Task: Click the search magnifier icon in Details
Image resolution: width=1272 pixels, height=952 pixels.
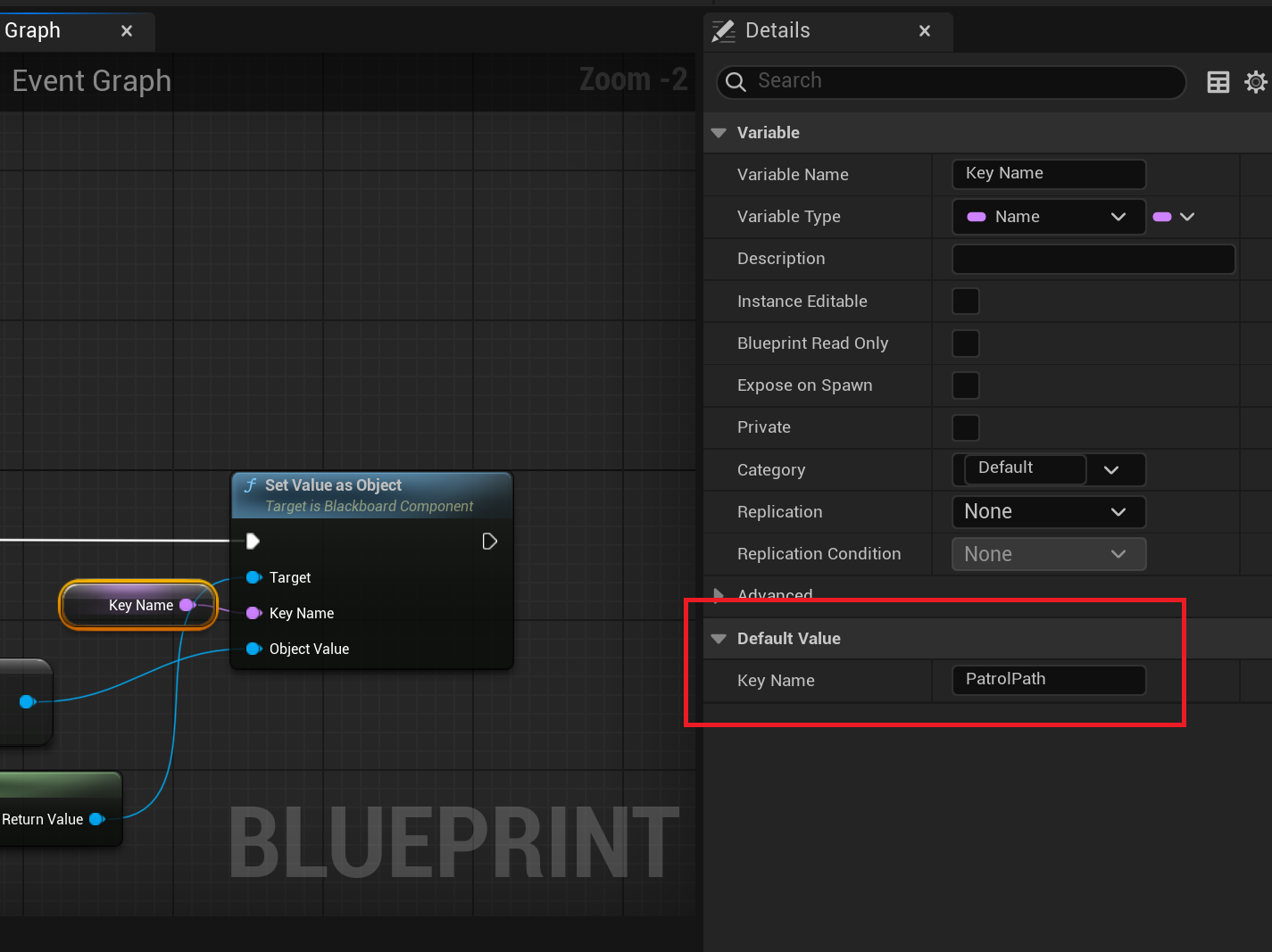Action: point(736,82)
